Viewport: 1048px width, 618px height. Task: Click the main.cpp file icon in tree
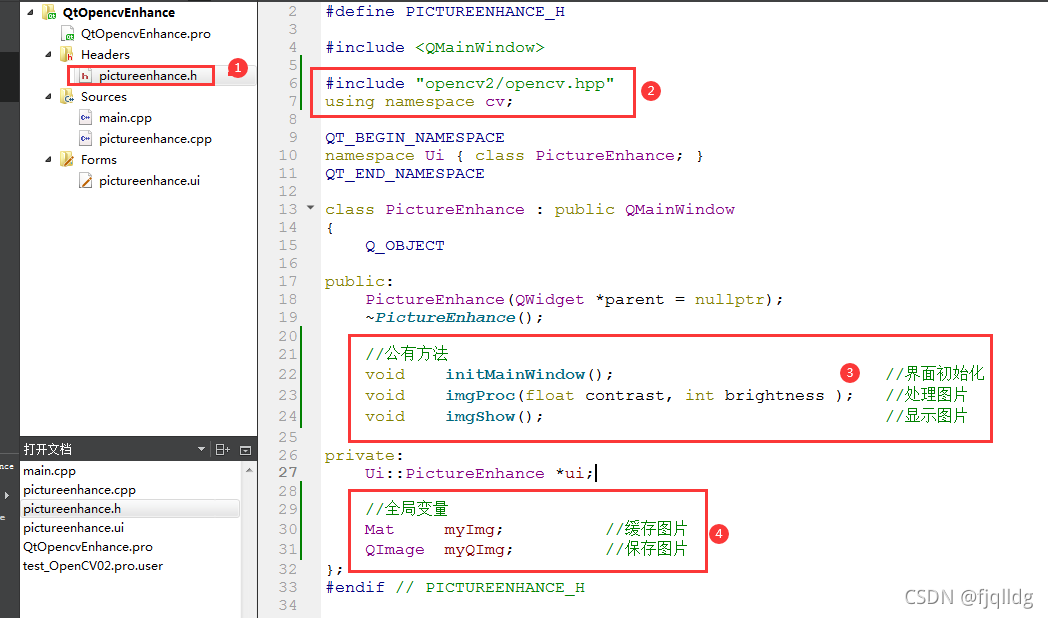pos(85,118)
